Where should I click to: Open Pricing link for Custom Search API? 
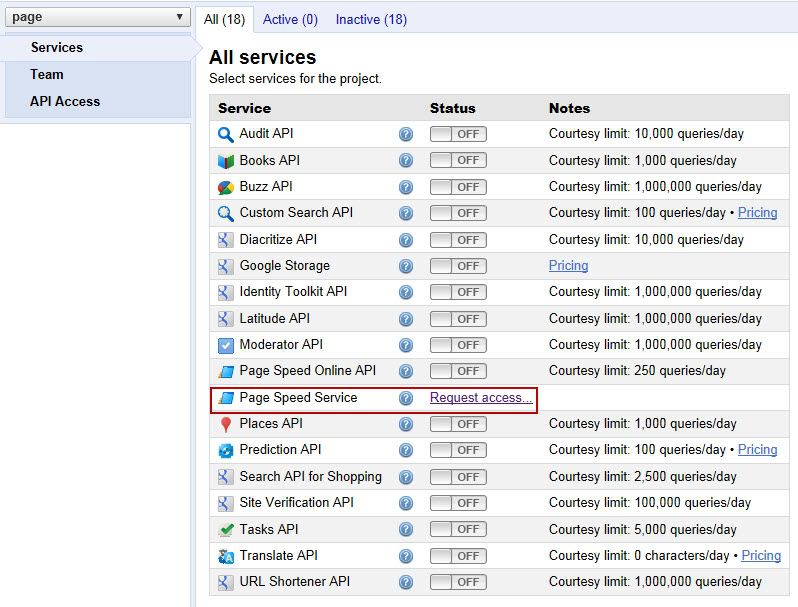757,213
